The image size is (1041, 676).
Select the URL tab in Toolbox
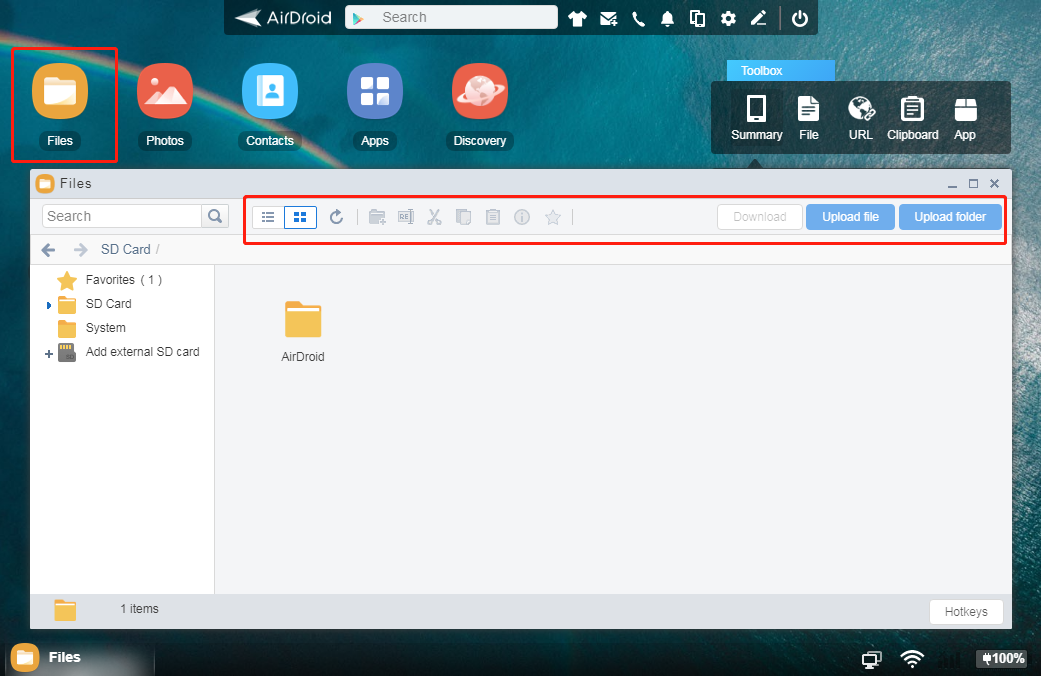pos(860,118)
